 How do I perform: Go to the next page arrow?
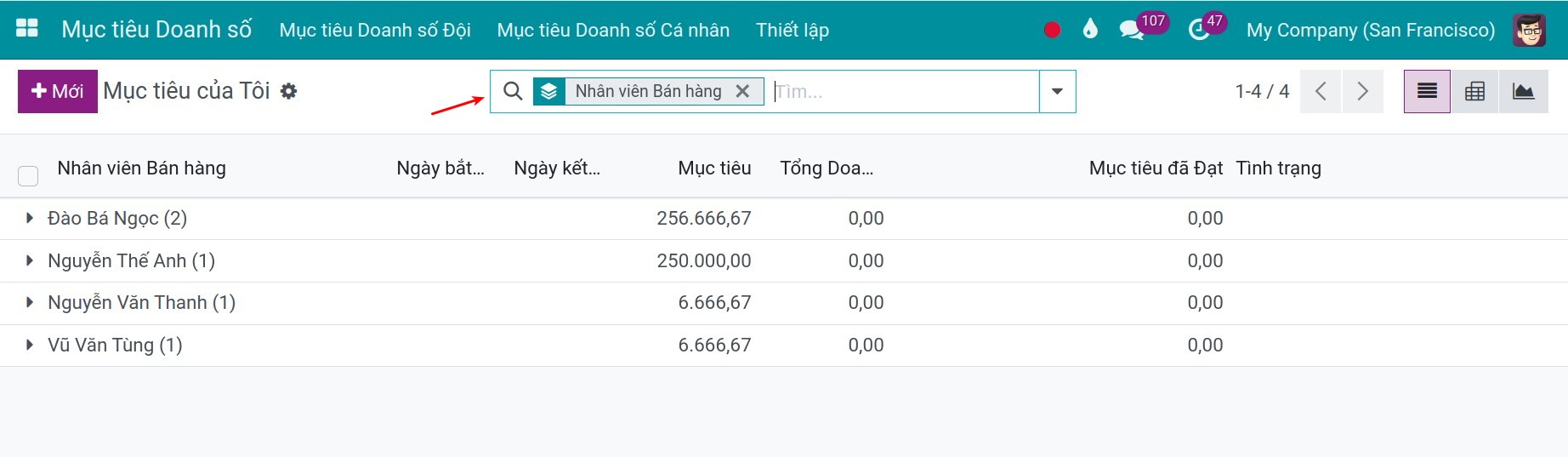tap(1362, 91)
